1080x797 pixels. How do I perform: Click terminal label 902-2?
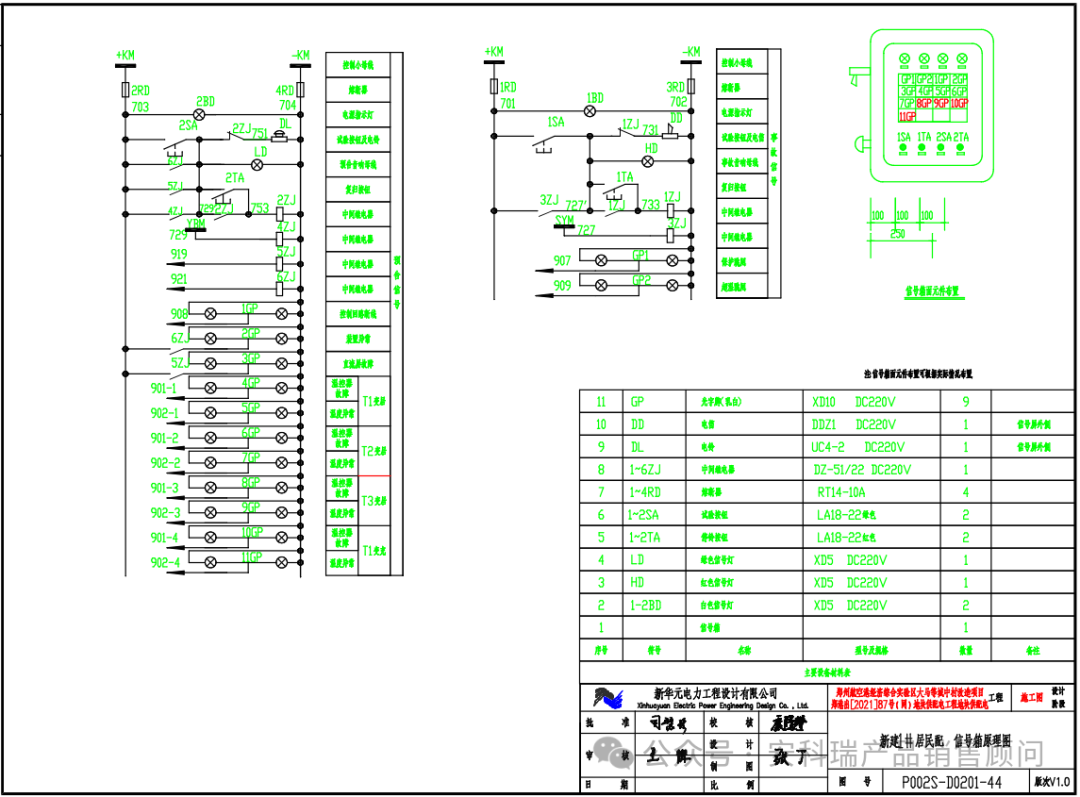coord(165,463)
